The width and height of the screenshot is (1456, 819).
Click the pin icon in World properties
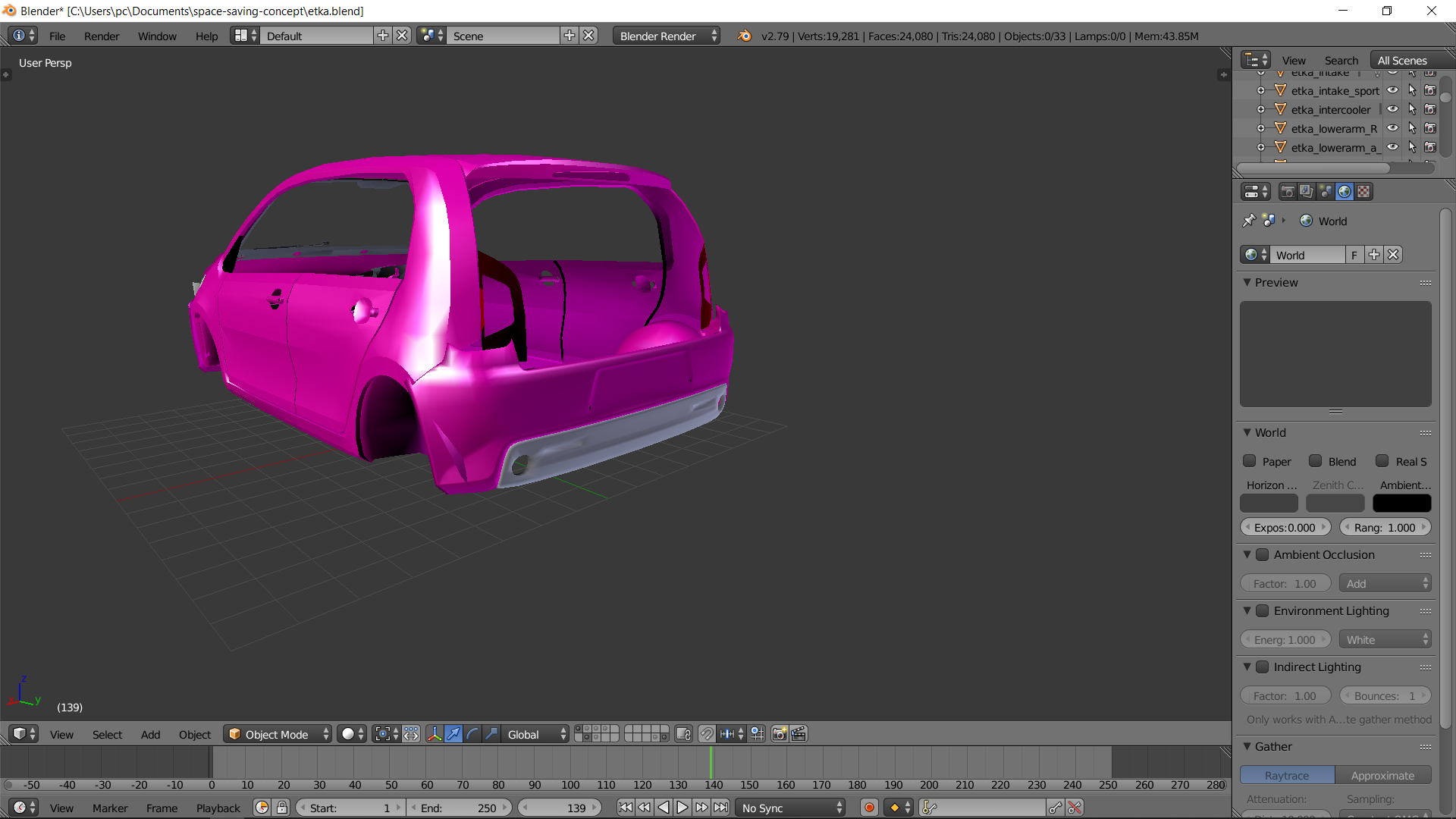pos(1249,221)
